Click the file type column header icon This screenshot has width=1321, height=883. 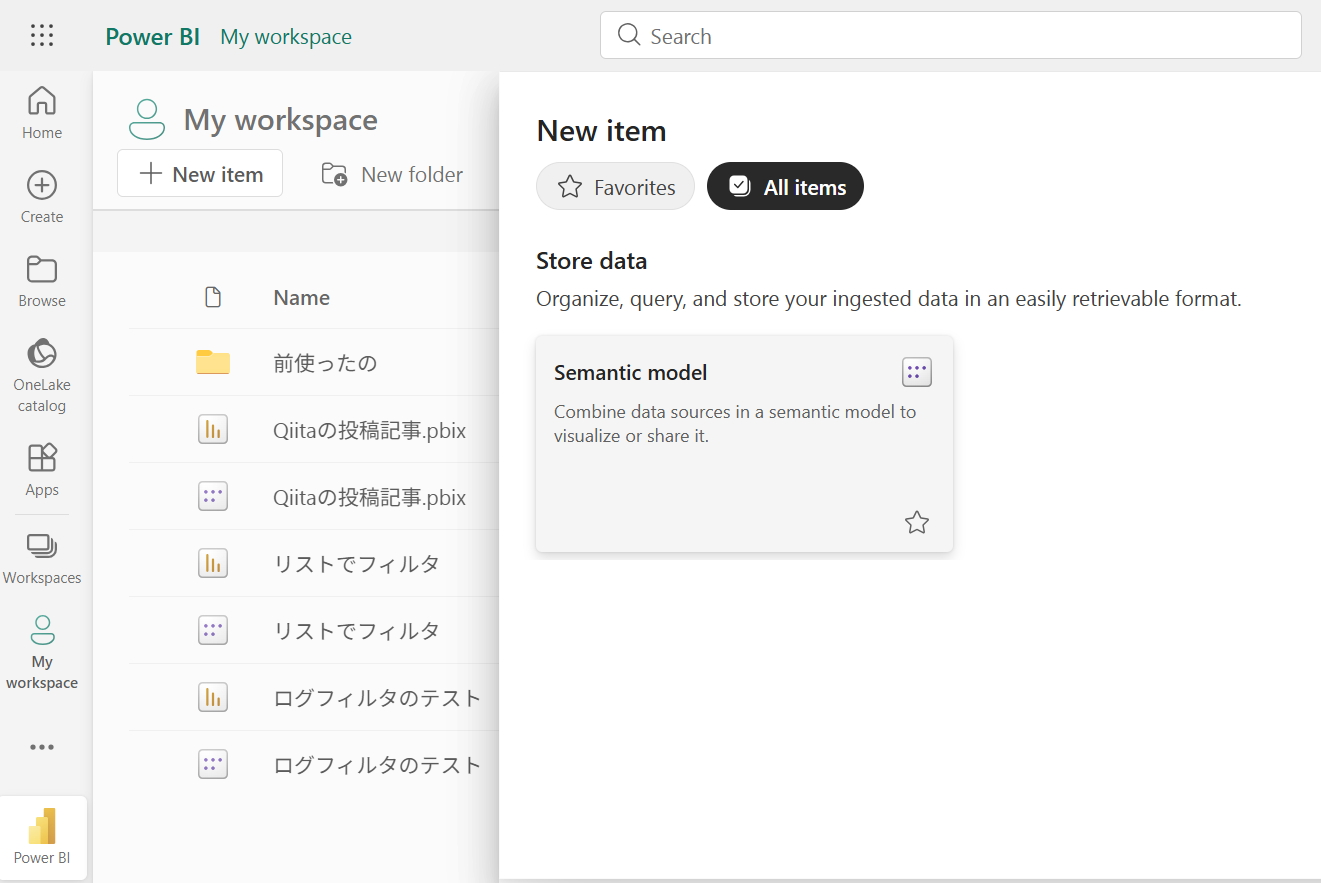tap(212, 297)
